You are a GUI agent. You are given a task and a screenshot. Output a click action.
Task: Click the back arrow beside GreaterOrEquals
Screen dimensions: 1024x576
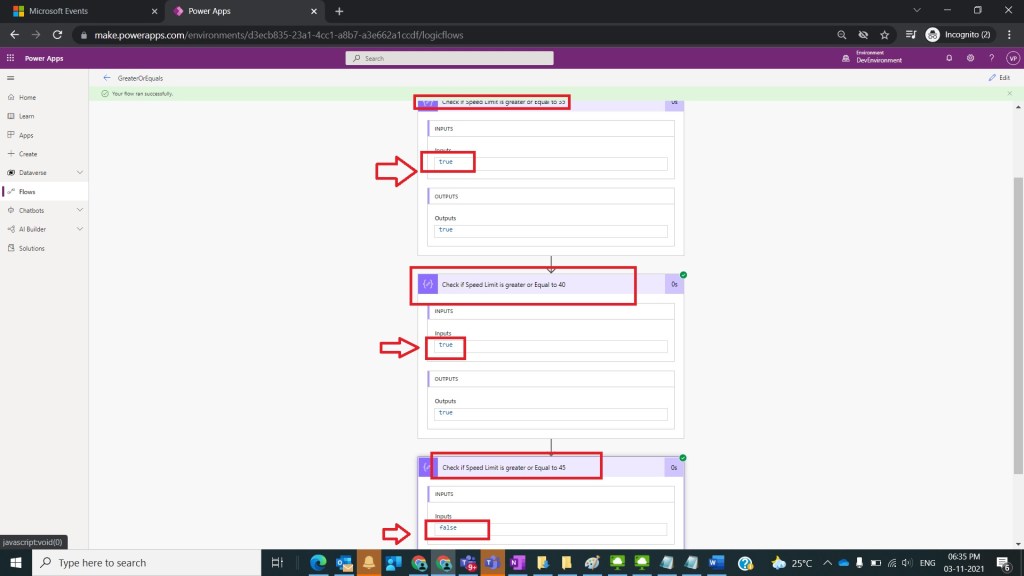point(107,77)
